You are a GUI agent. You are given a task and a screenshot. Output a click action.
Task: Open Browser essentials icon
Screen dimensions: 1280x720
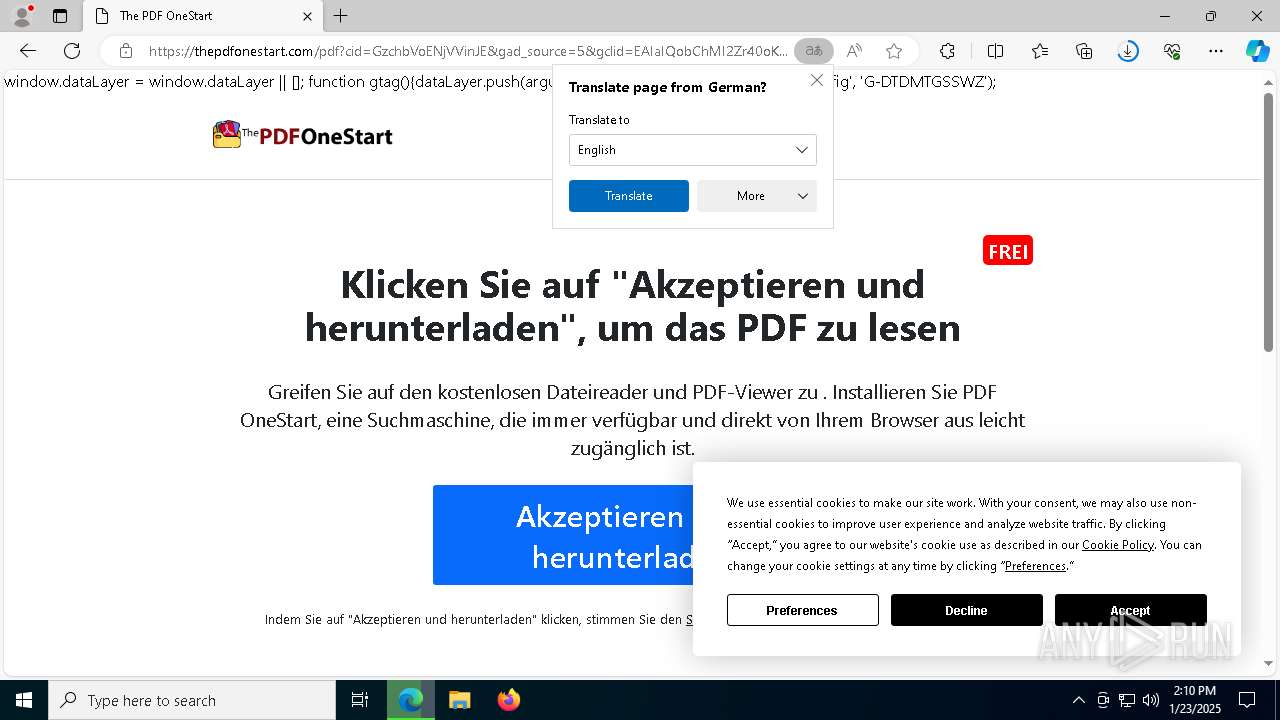[x=1172, y=51]
